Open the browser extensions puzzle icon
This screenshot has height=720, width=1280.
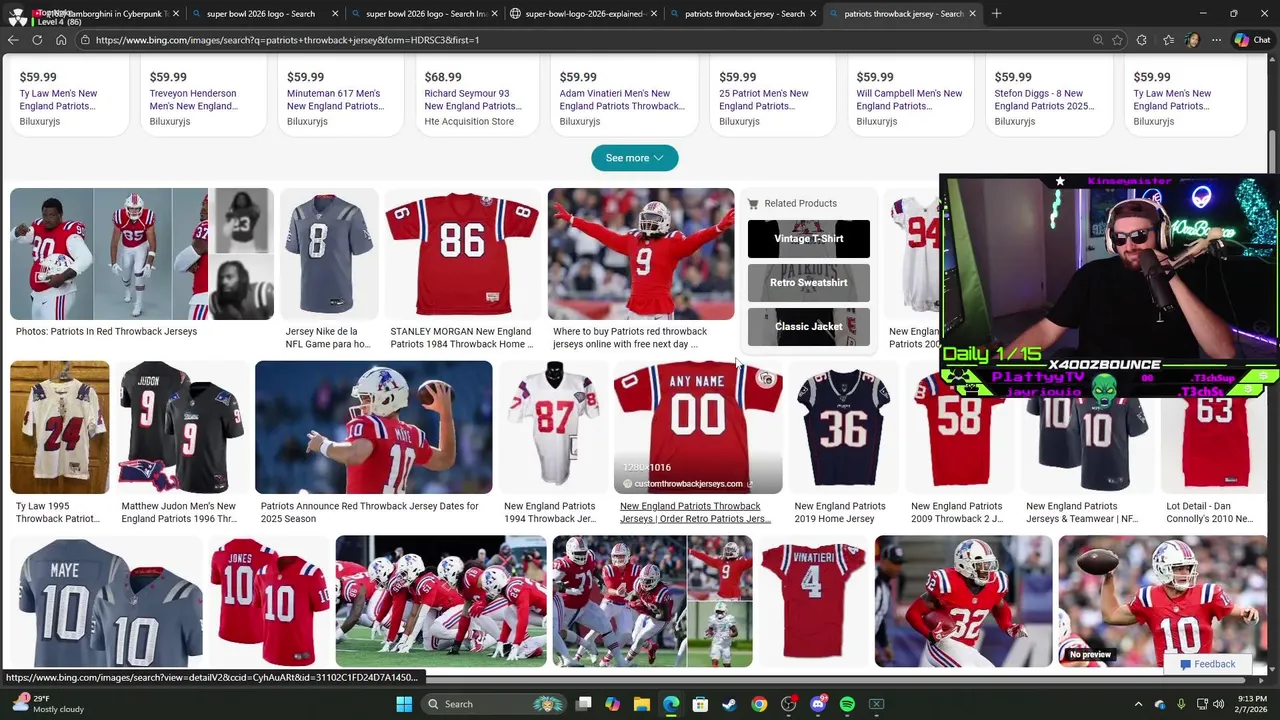(1142, 40)
